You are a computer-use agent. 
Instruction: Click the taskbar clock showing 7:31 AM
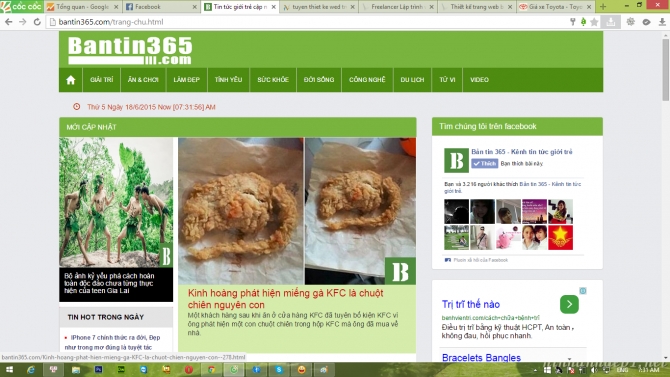point(649,370)
